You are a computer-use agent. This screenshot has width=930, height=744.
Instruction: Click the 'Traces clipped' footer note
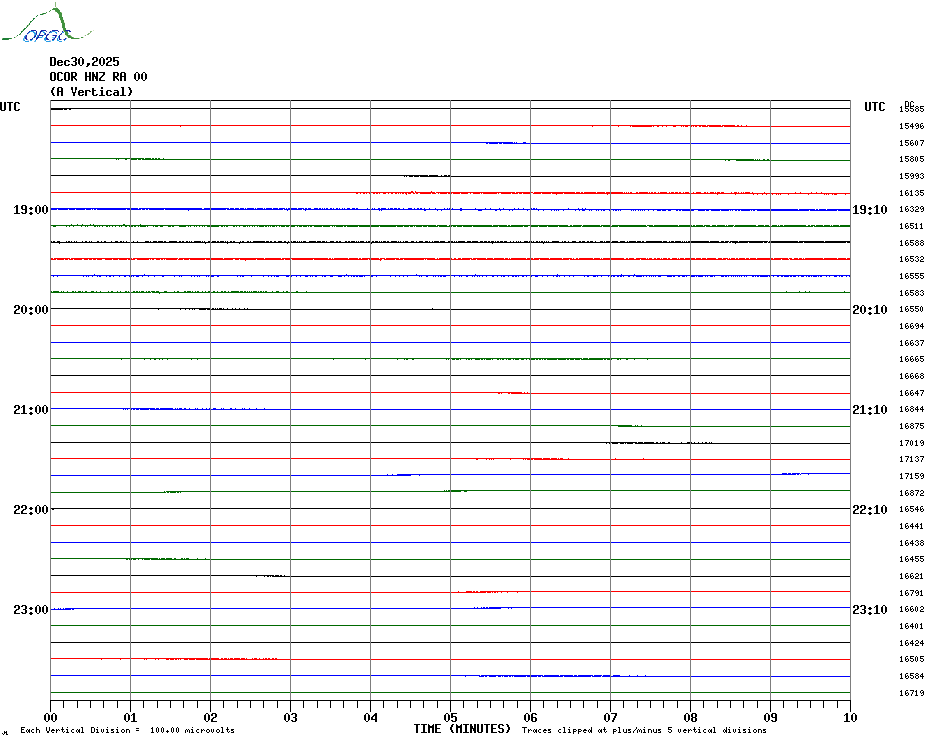pyautogui.click(x=644, y=730)
